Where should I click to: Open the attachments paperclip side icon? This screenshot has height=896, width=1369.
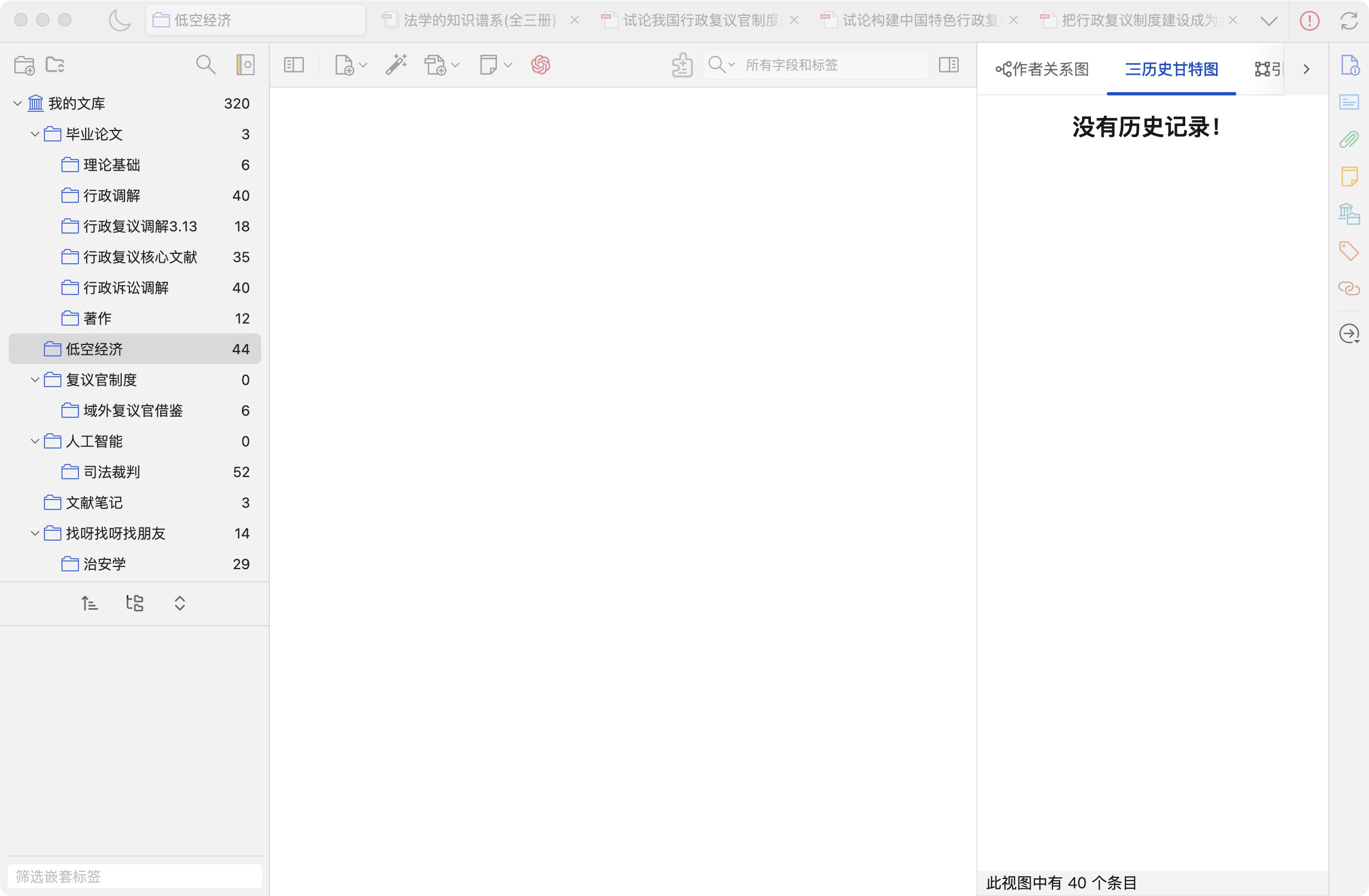1349,139
